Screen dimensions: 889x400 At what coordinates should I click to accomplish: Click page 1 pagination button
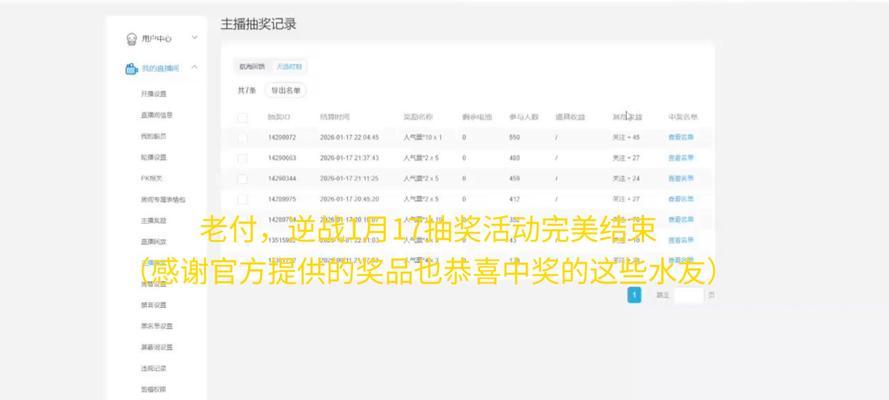[x=633, y=295]
